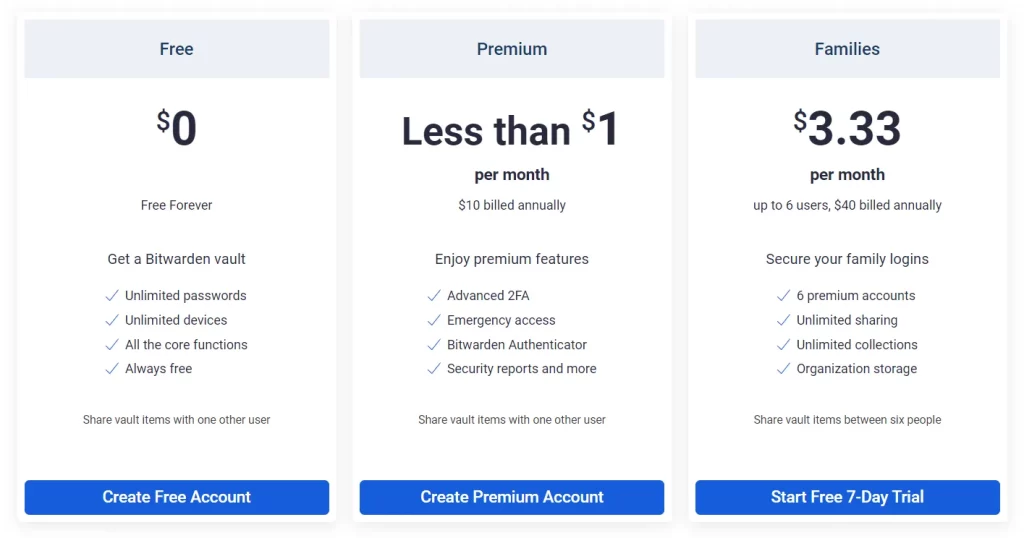Click the checkmark next to Security reports and more
Viewport: 1024px width, 538px height.
[x=434, y=369]
